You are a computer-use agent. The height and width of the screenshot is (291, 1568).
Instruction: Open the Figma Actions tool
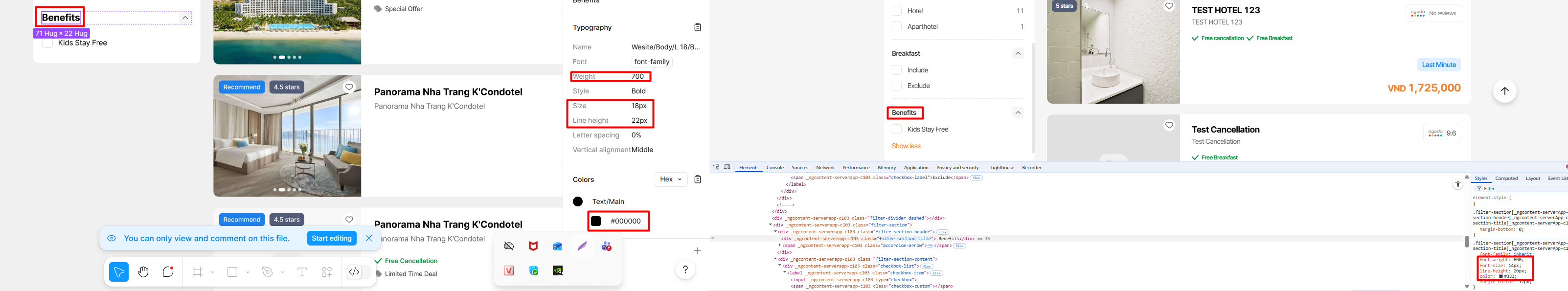(x=327, y=272)
